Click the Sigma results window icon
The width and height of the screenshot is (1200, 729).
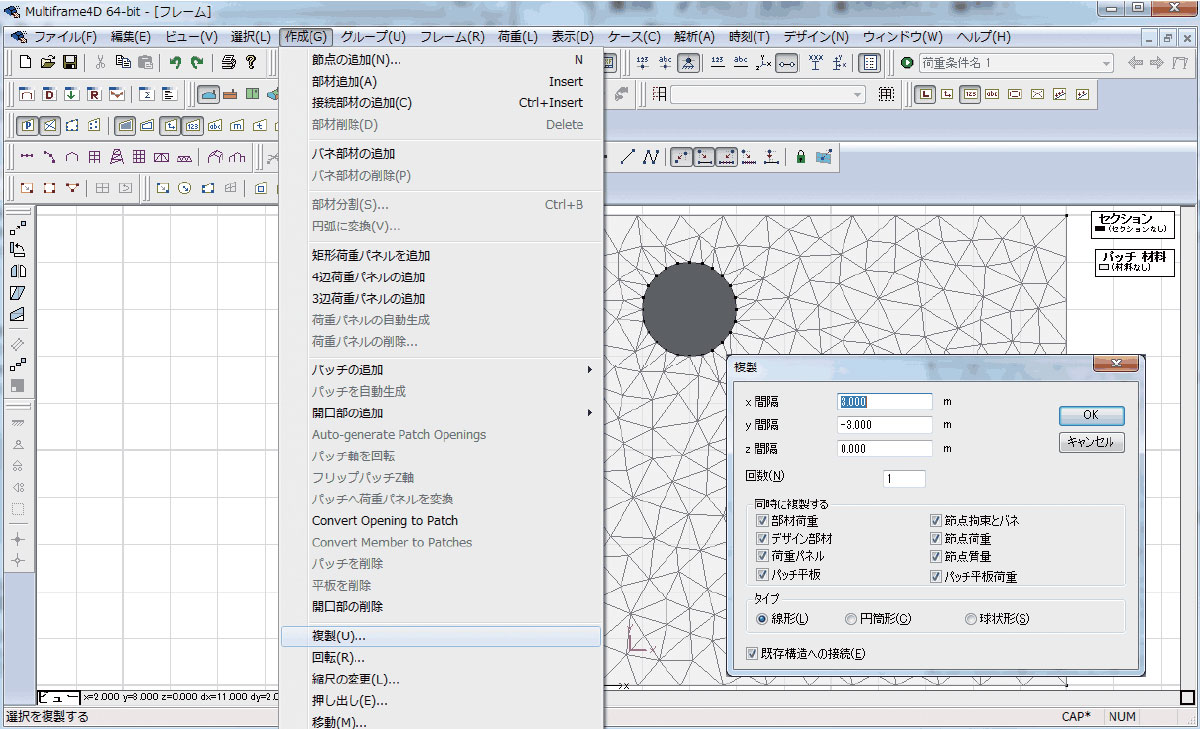(146, 94)
